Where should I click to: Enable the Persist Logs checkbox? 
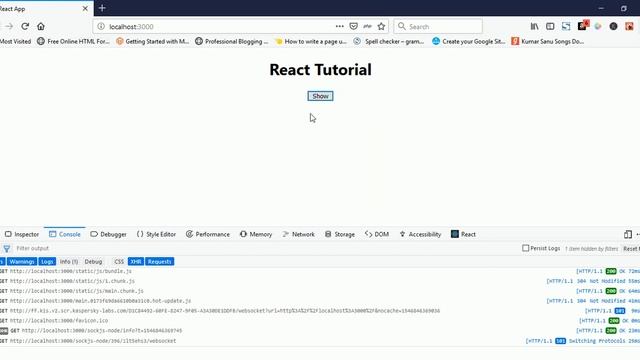click(x=526, y=248)
